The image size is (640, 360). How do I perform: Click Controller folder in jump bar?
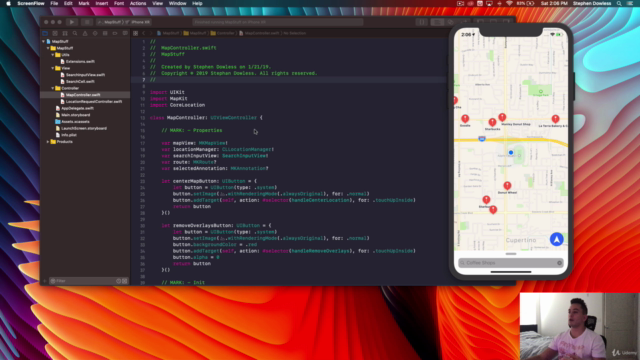[222, 33]
